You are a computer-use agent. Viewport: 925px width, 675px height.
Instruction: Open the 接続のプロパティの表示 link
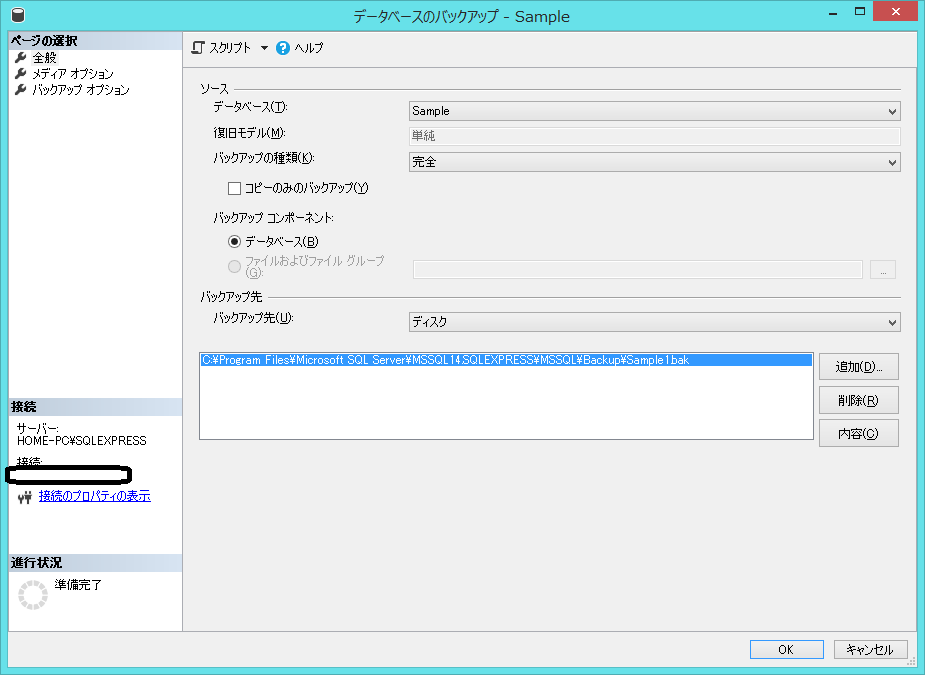pyautogui.click(x=94, y=496)
